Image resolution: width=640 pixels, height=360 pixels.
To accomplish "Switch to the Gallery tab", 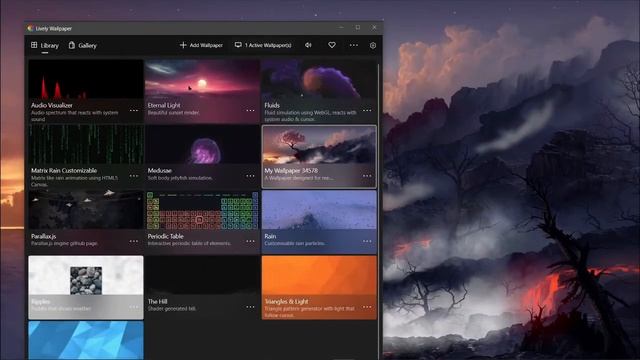I will pos(82,45).
